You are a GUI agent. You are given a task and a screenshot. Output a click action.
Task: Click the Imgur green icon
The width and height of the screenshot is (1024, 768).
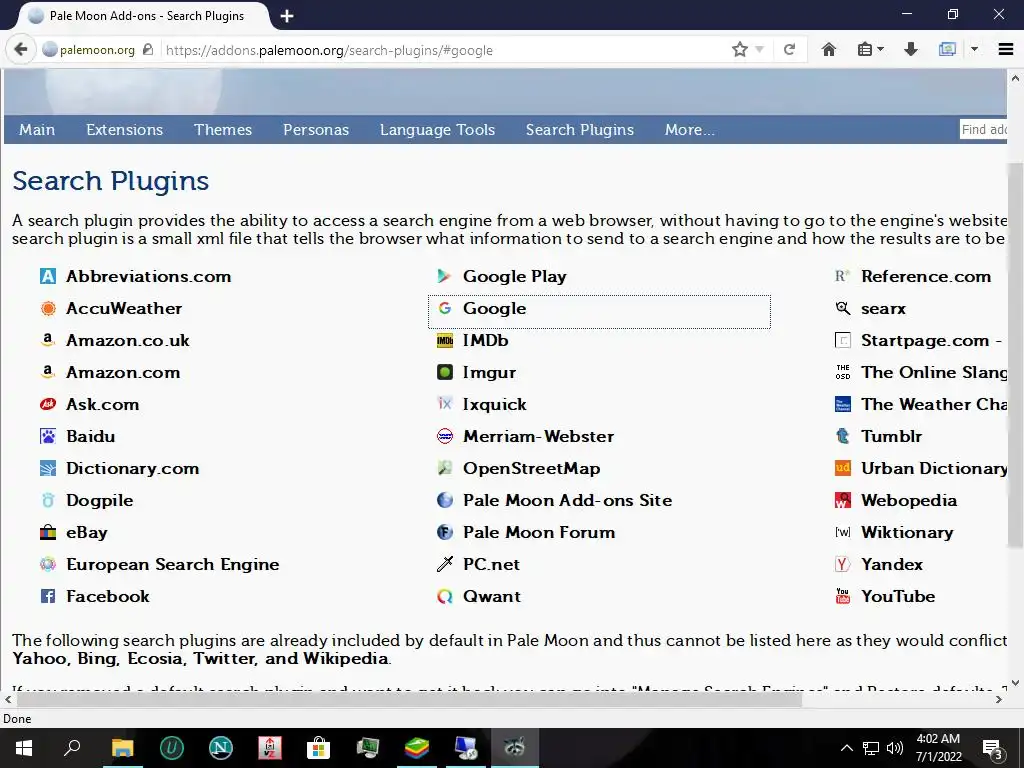pyautogui.click(x=445, y=372)
